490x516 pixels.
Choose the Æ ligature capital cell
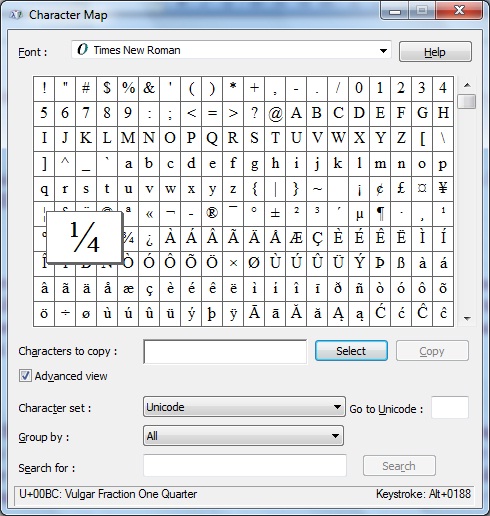tap(296, 239)
